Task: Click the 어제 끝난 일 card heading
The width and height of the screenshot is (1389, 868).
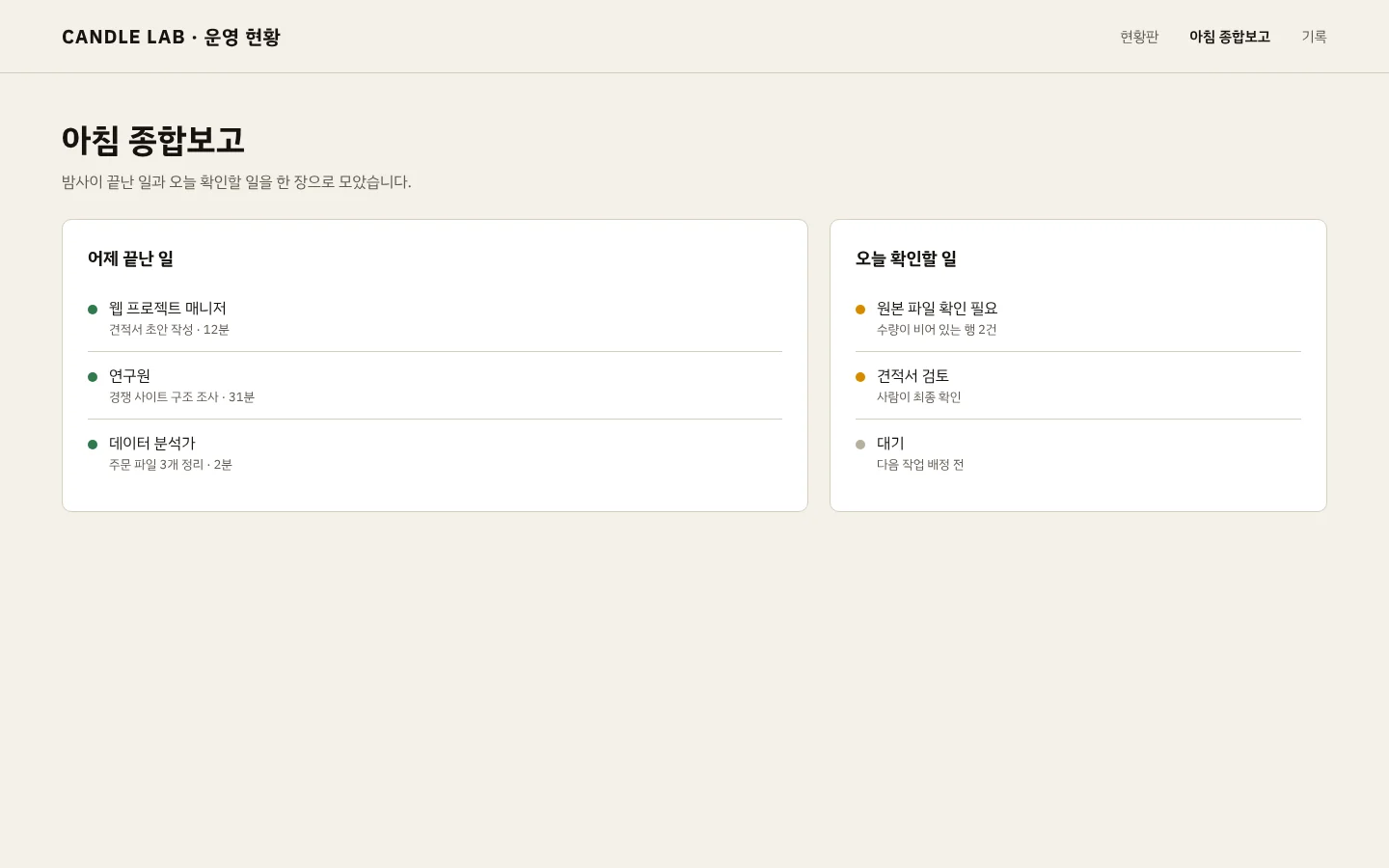Action: (130, 258)
